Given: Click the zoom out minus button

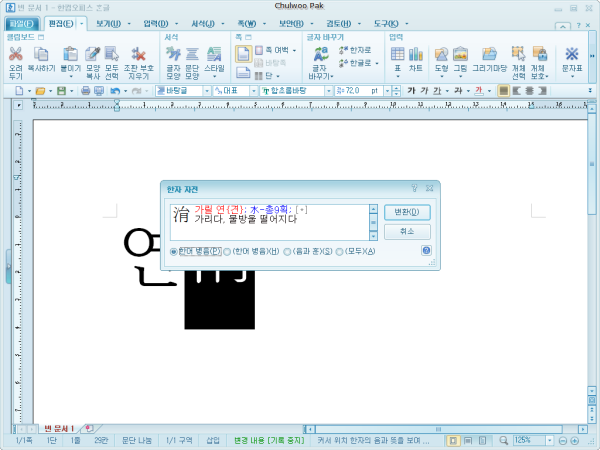Looking at the screenshot, I should point(562,440).
